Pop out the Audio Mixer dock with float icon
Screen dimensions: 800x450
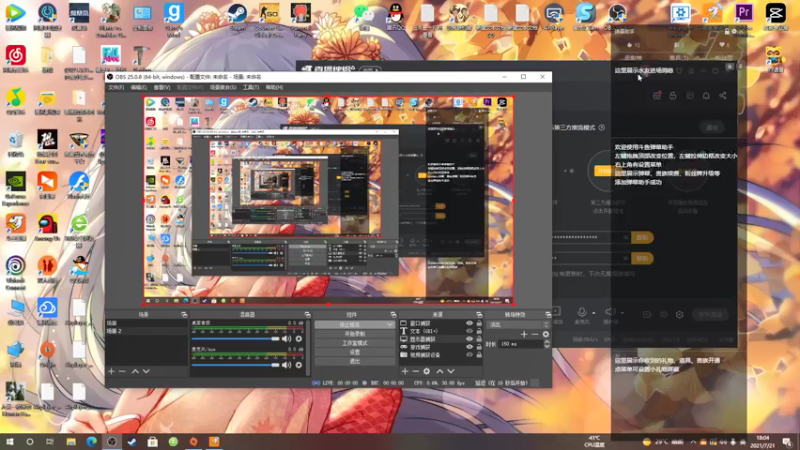pyautogui.click(x=307, y=315)
